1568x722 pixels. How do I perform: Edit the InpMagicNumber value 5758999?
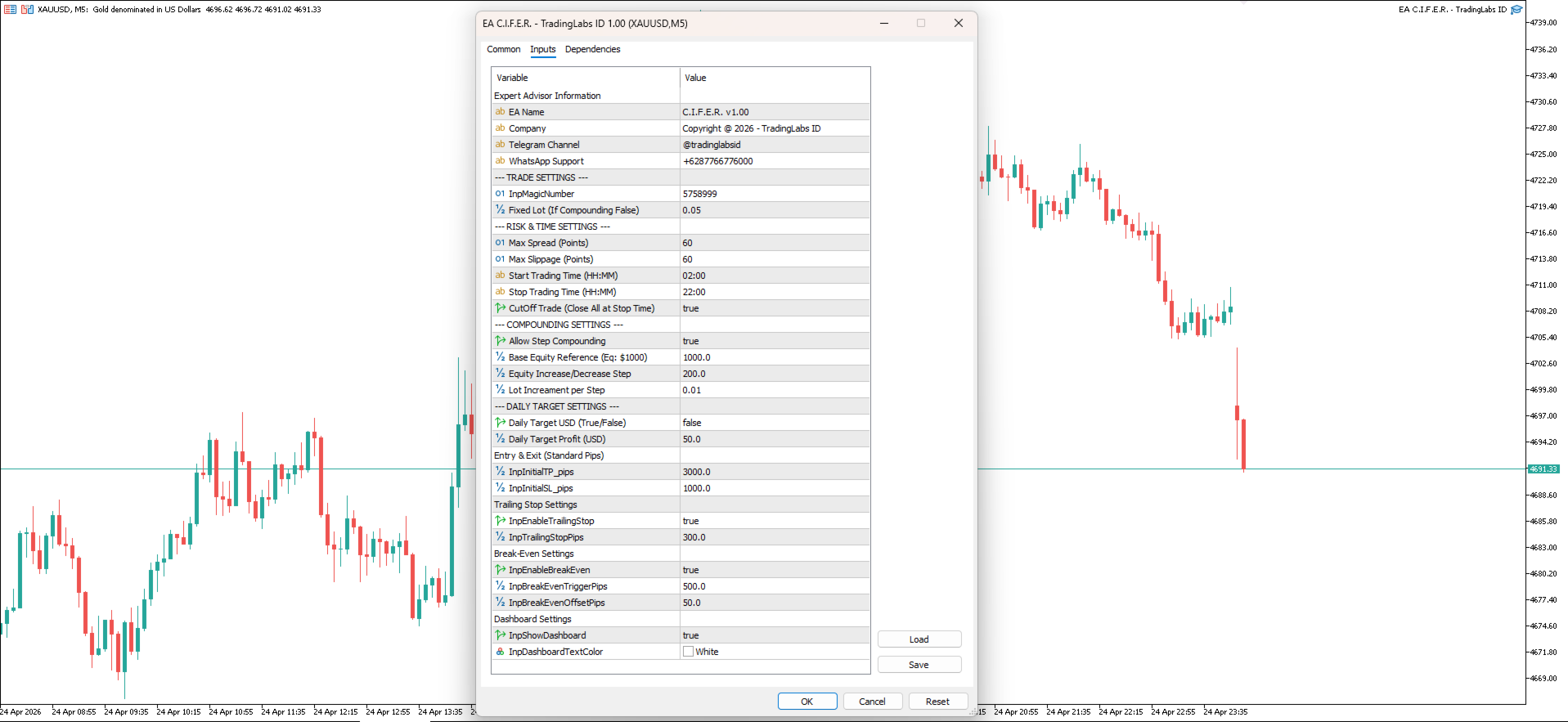pos(774,194)
